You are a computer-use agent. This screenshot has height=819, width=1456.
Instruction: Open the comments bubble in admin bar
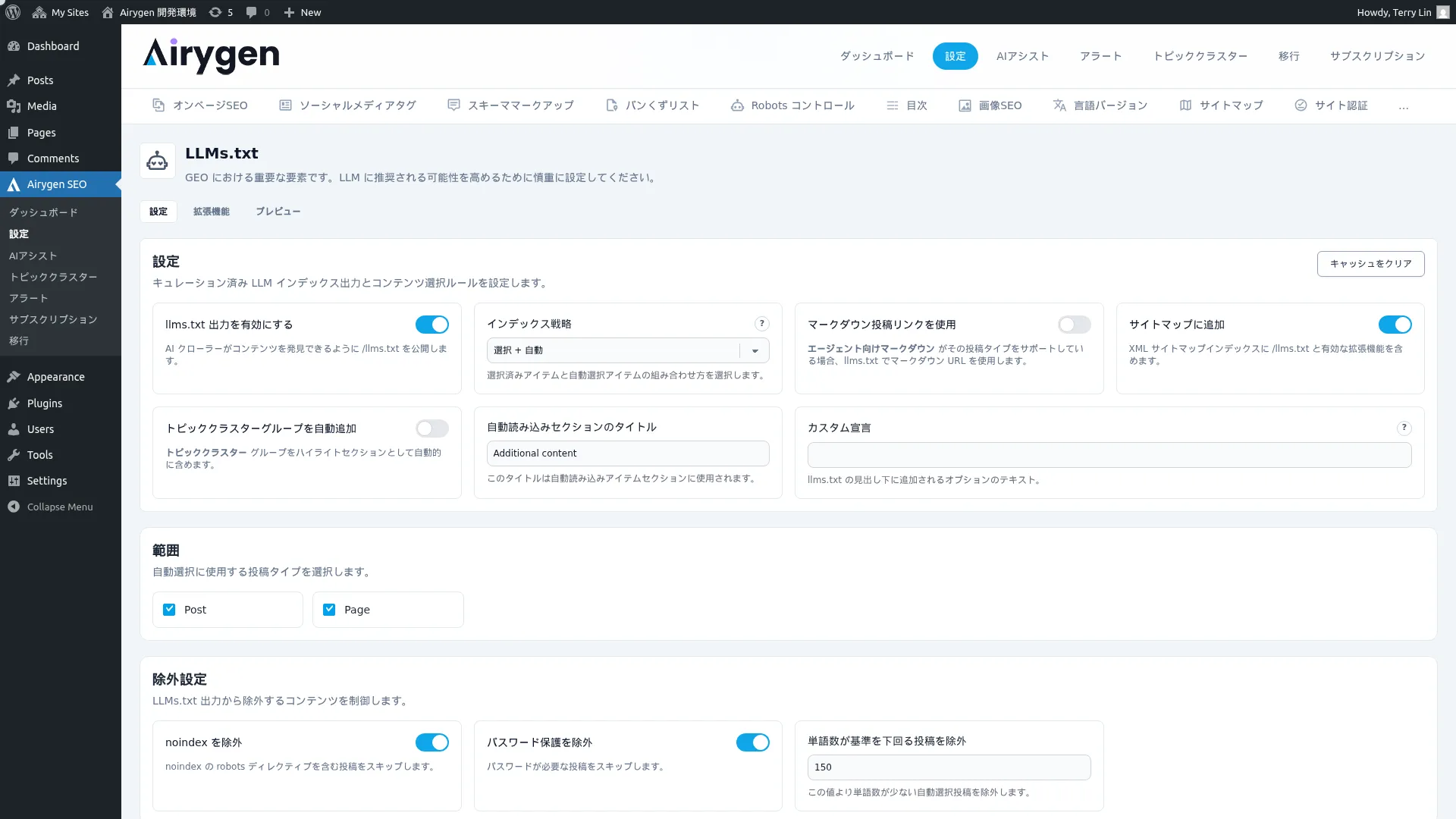click(x=252, y=12)
